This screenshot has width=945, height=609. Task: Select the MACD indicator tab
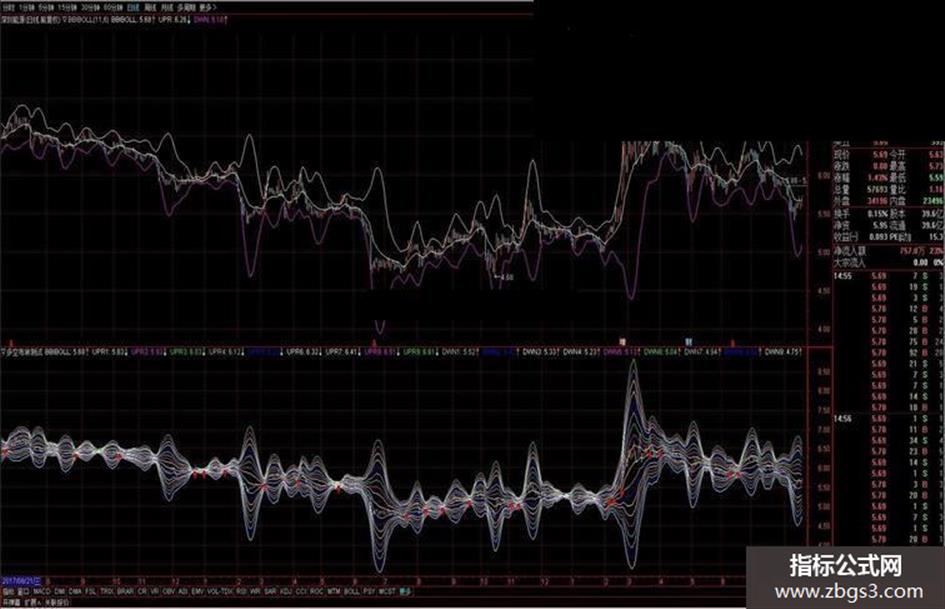click(42, 592)
